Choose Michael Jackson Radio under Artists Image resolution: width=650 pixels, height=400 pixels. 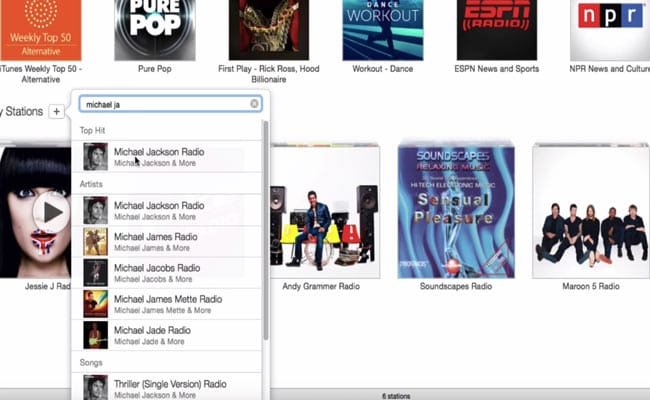(x=167, y=211)
